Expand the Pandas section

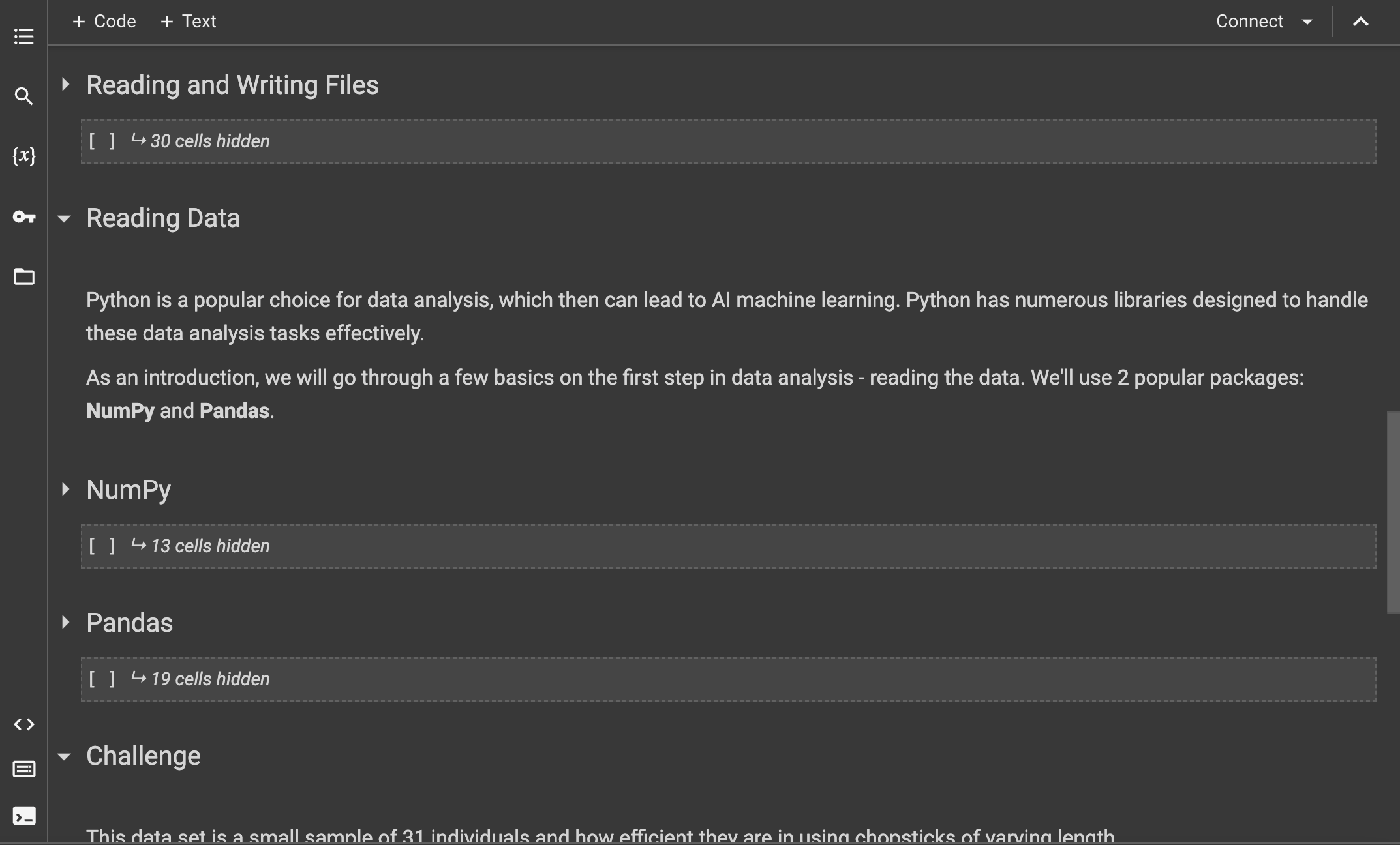[x=65, y=623]
